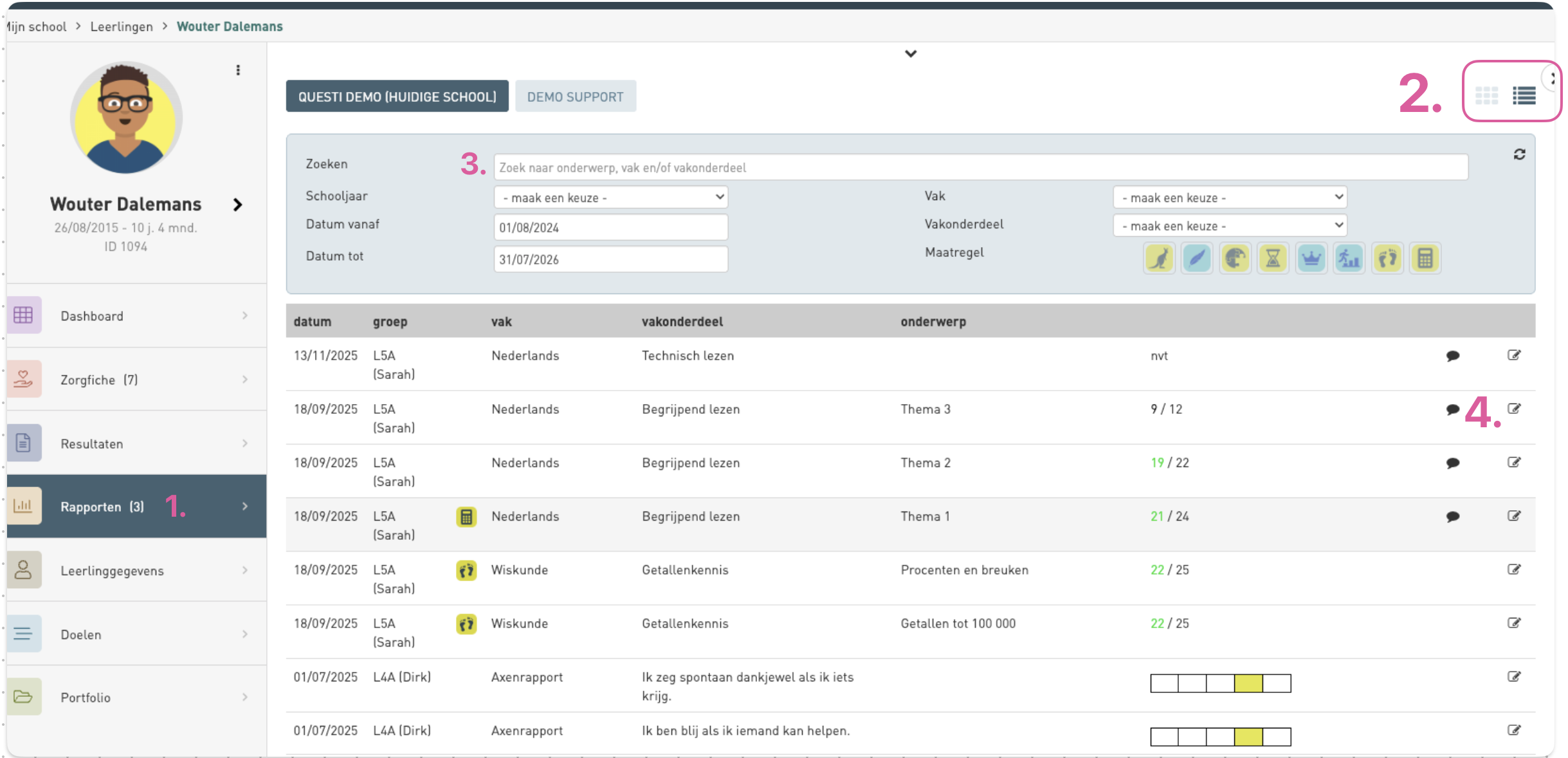Screen dimensions: 1568x758
Task: Switch to the Demo Support tab
Action: (x=575, y=97)
